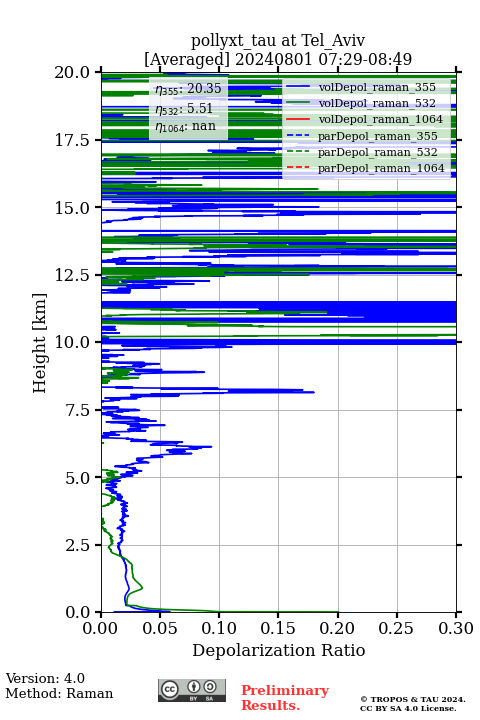Click the Creative Commons CC icon
The height and width of the screenshot is (720, 480).
tap(169, 689)
